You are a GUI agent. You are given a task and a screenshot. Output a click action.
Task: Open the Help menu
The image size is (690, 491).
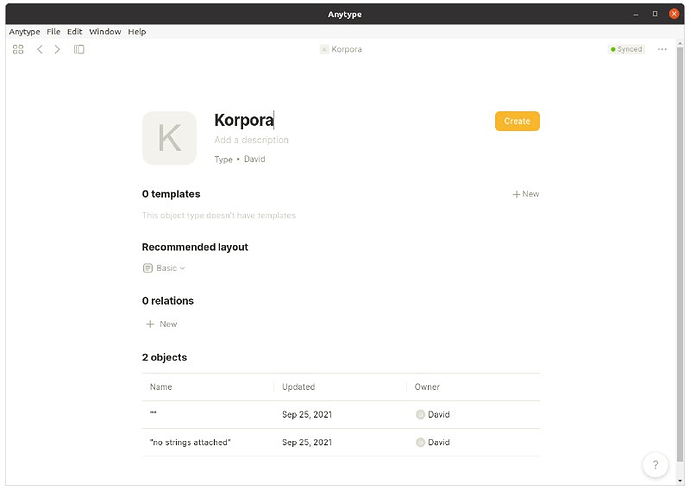coord(137,32)
